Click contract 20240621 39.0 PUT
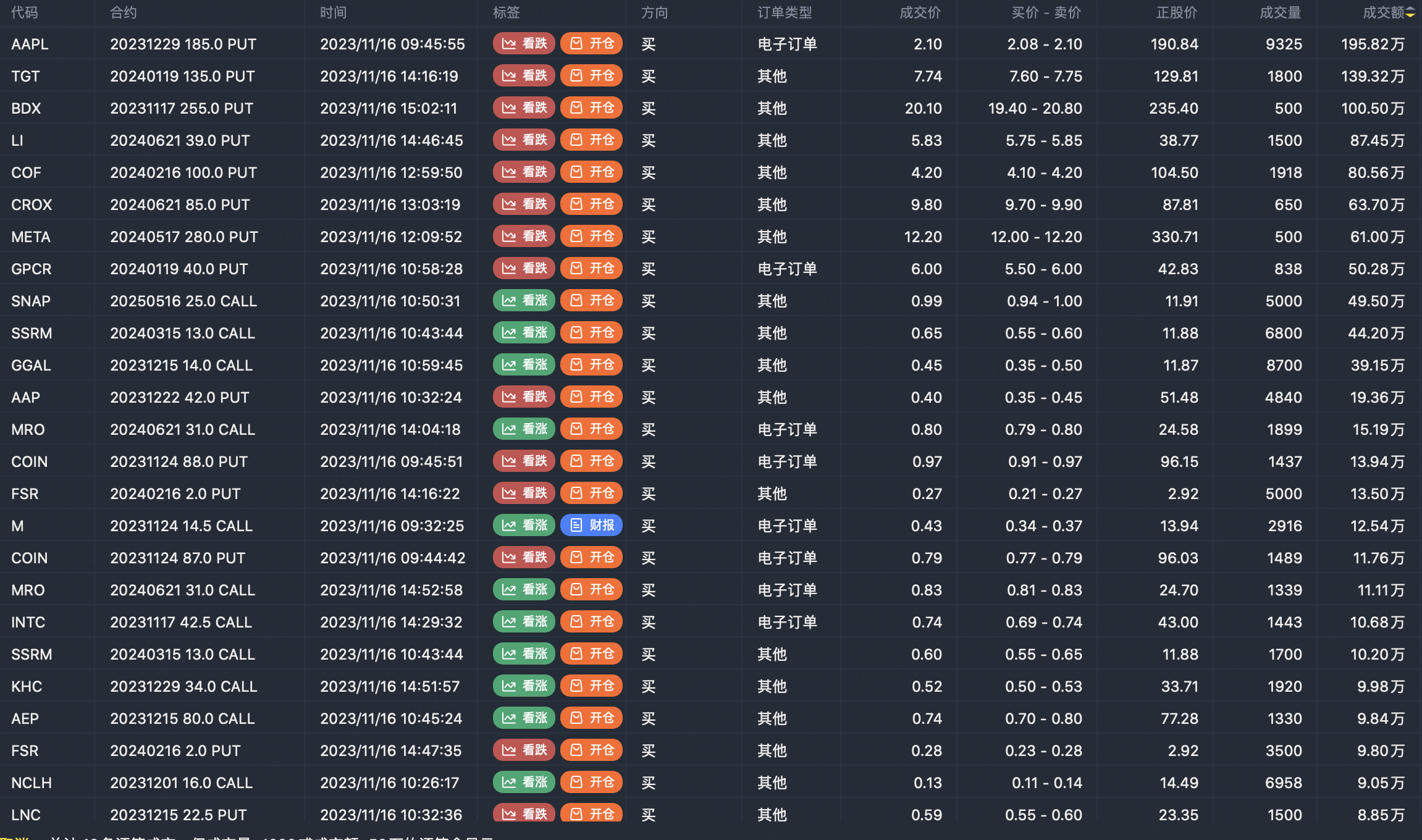 [180, 140]
